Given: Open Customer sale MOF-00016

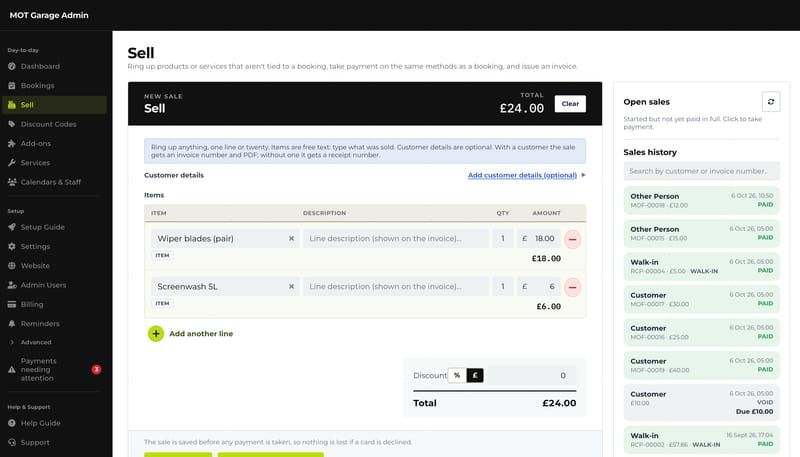Looking at the screenshot, I should 702,333.
